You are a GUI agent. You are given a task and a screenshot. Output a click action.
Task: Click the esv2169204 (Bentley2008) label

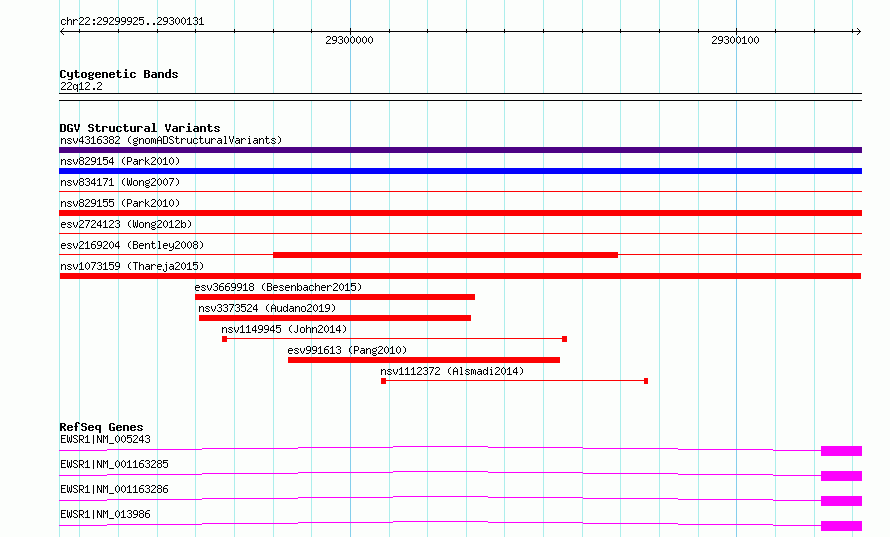[132, 245]
